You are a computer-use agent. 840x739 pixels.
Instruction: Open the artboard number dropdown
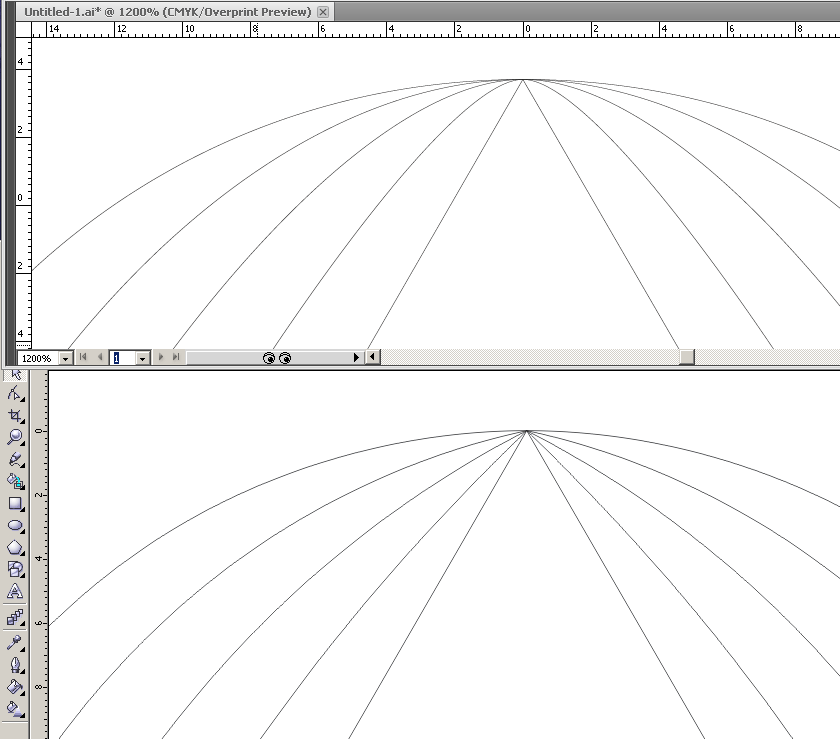click(142, 358)
